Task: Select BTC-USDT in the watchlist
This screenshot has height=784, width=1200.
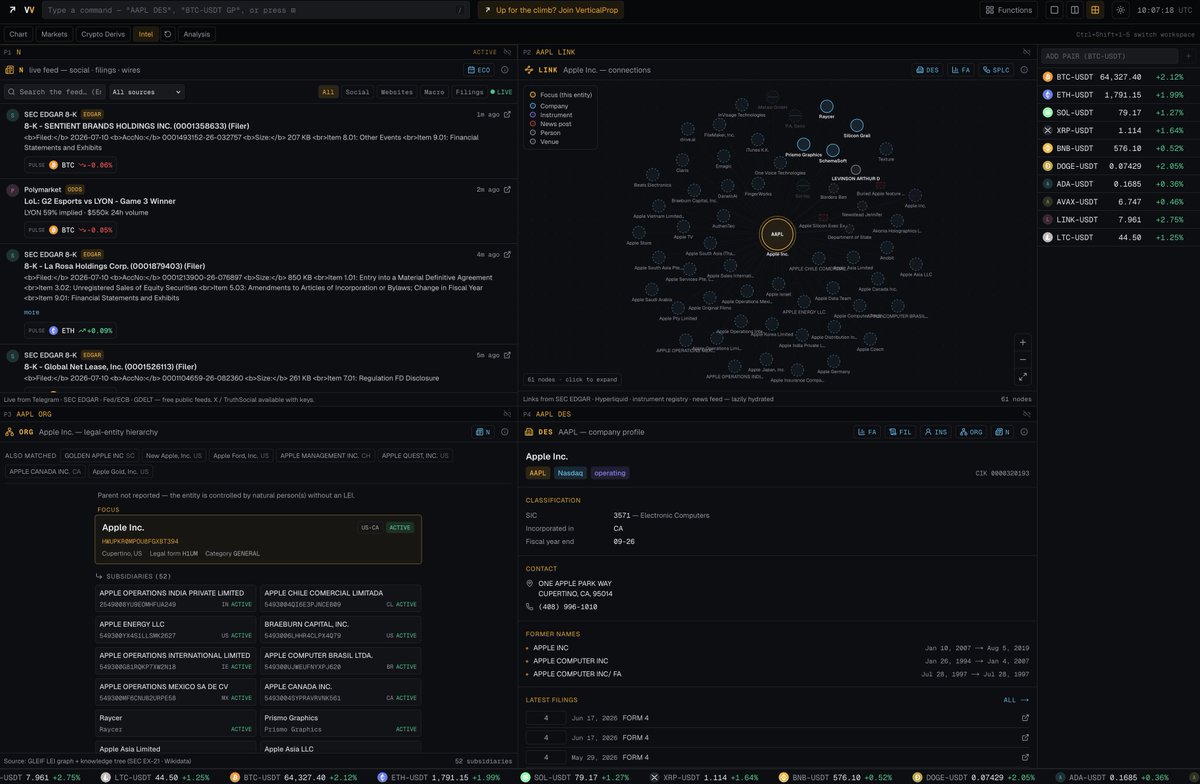Action: pos(1119,76)
